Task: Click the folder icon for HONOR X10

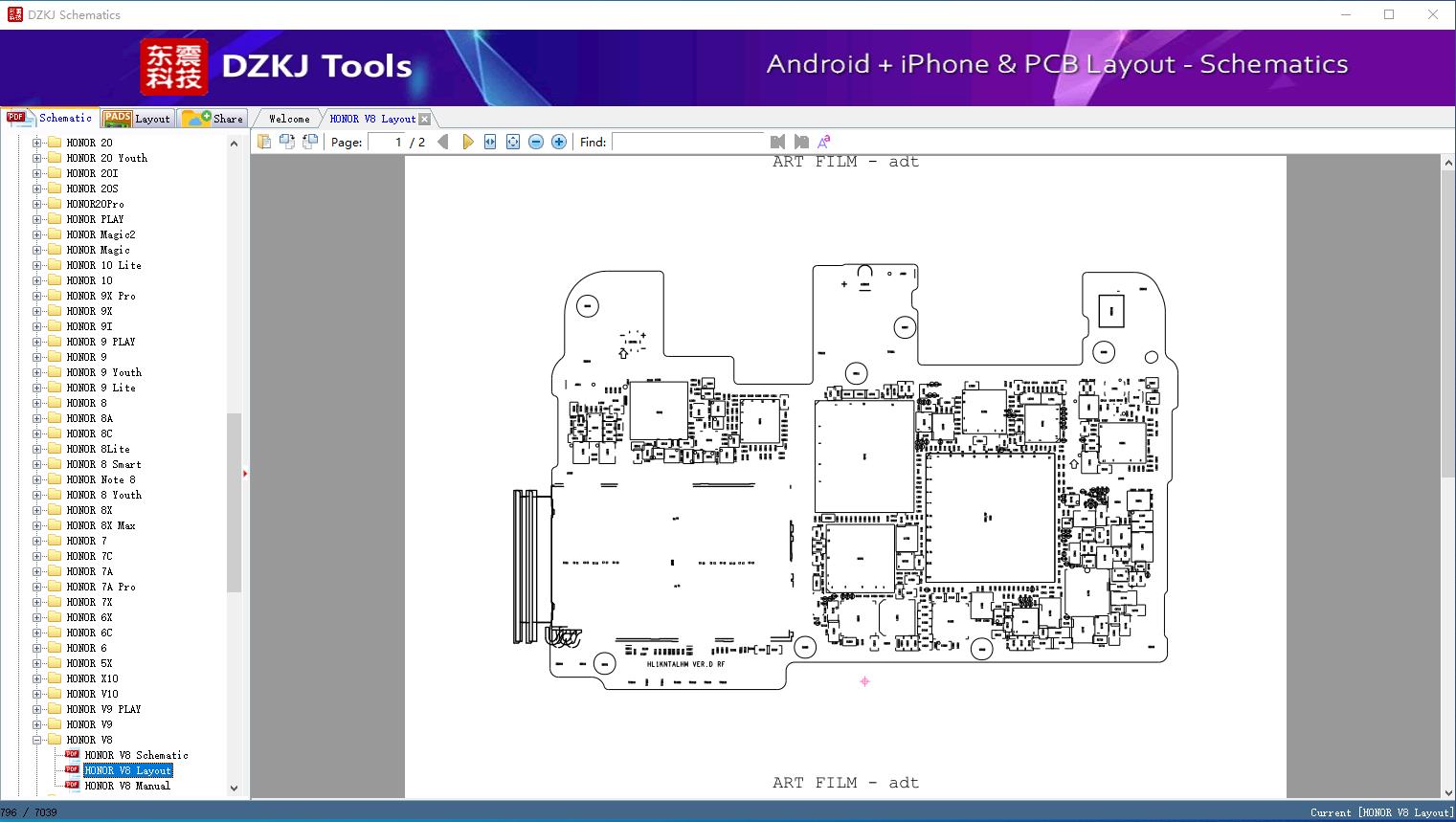Action: (55, 678)
